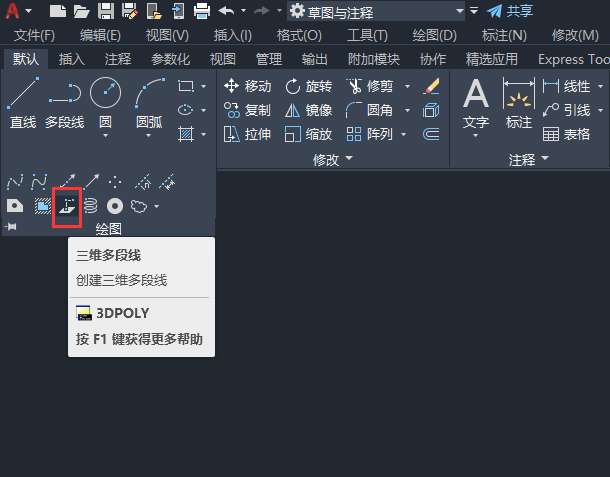Click the donut ring icon
Viewport: 610px width, 477px height.
tap(115, 206)
